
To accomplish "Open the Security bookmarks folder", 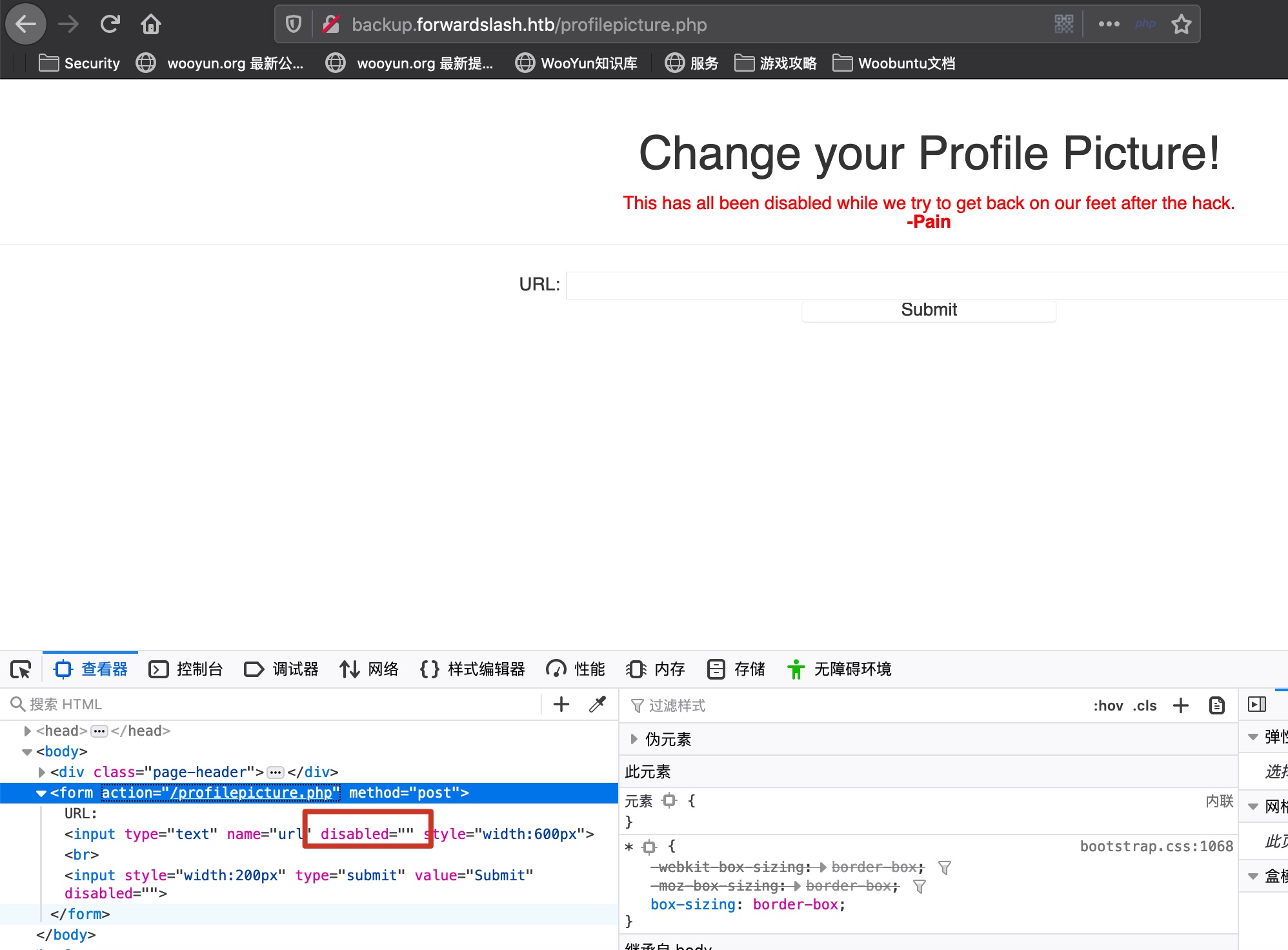I will 79,63.
